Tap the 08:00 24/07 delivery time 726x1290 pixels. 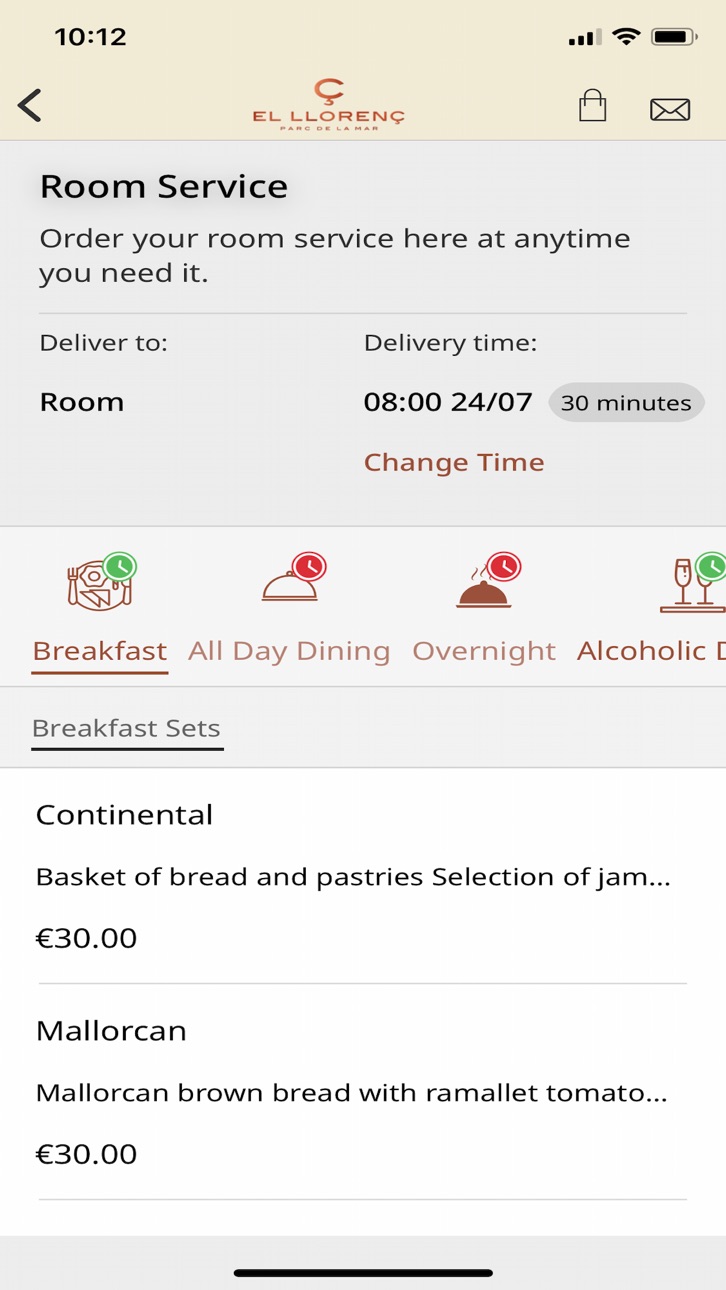click(448, 402)
